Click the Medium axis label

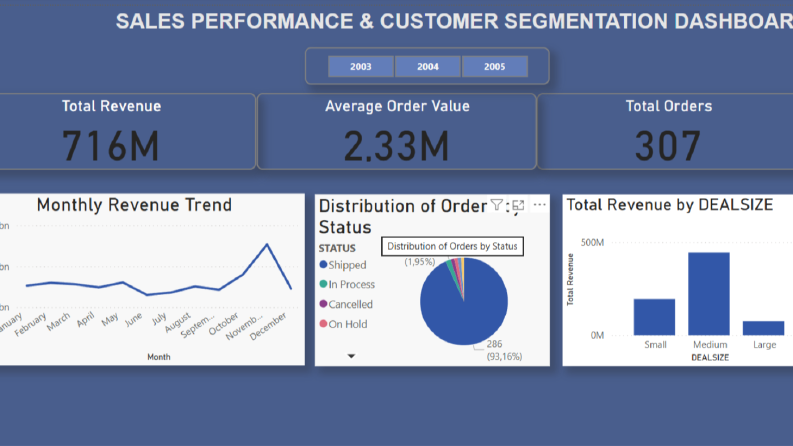pos(710,345)
